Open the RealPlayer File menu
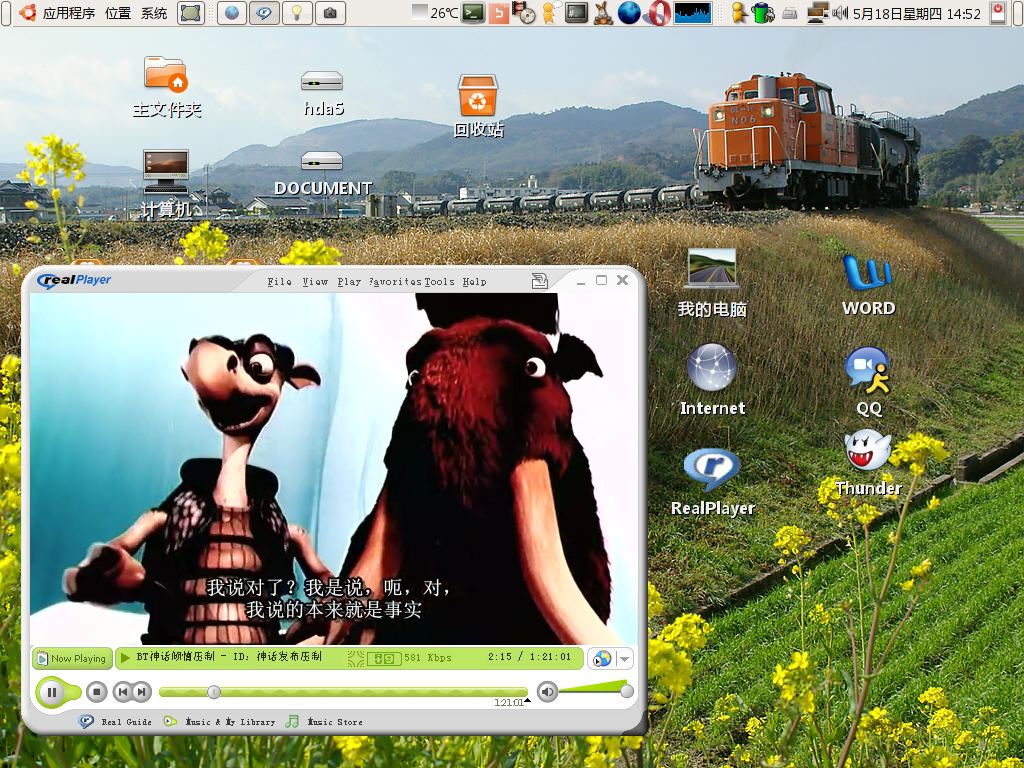The height and width of the screenshot is (768, 1024). click(280, 281)
